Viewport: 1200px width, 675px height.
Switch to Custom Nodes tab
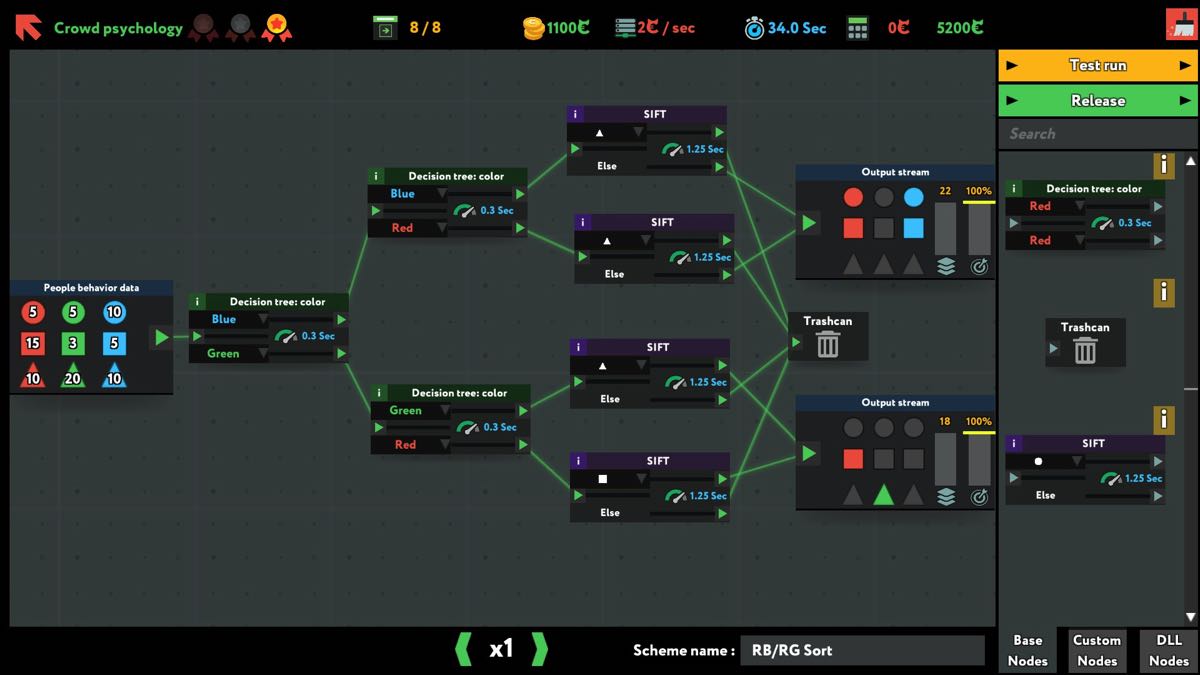click(1097, 650)
